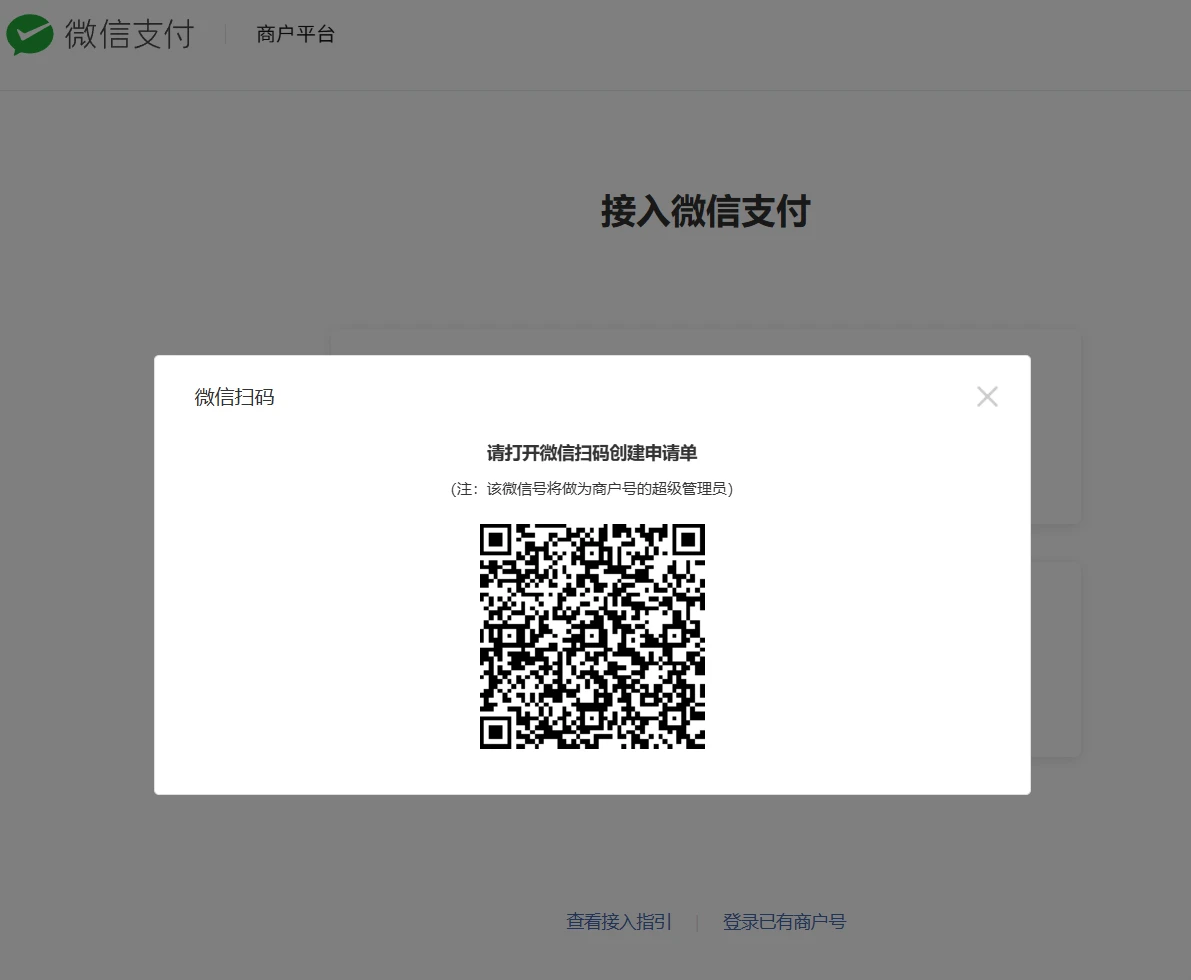Select the 请打开微信扫码创建申请单 instruction text
The image size is (1191, 980).
tap(591, 453)
